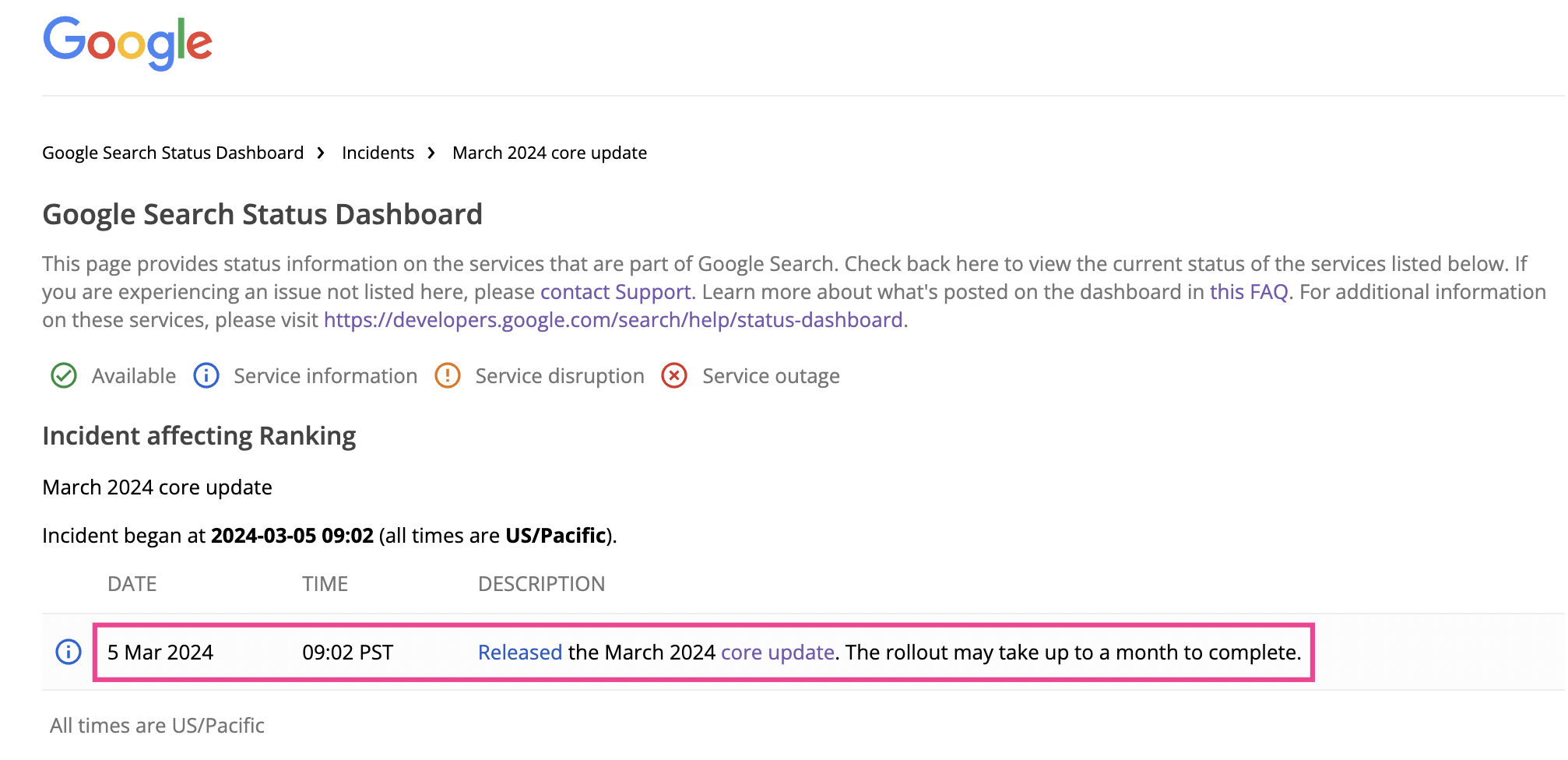Click the March 2024 core update incident title
Viewport: 1568px width, 760px height.
coord(157,487)
